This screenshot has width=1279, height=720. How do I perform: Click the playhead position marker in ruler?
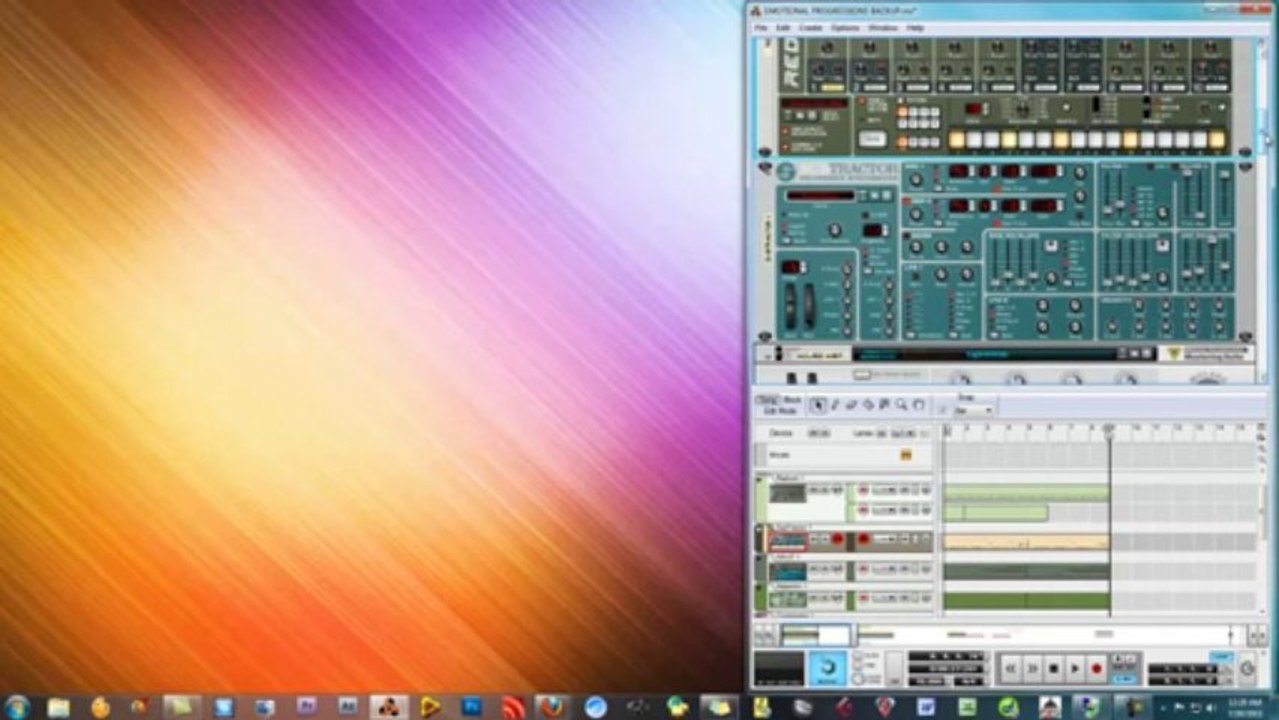[x=1109, y=430]
